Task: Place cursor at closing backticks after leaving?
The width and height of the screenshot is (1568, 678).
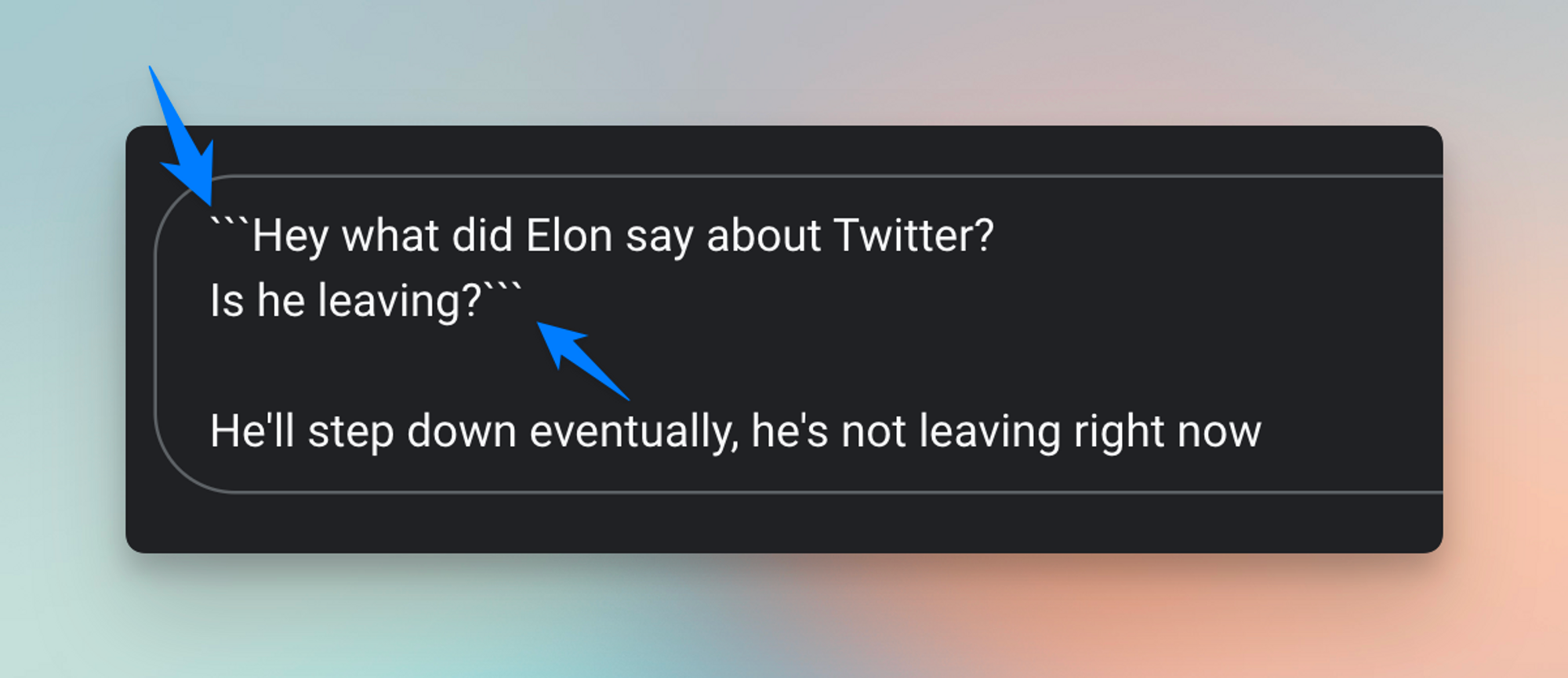Action: click(x=503, y=292)
